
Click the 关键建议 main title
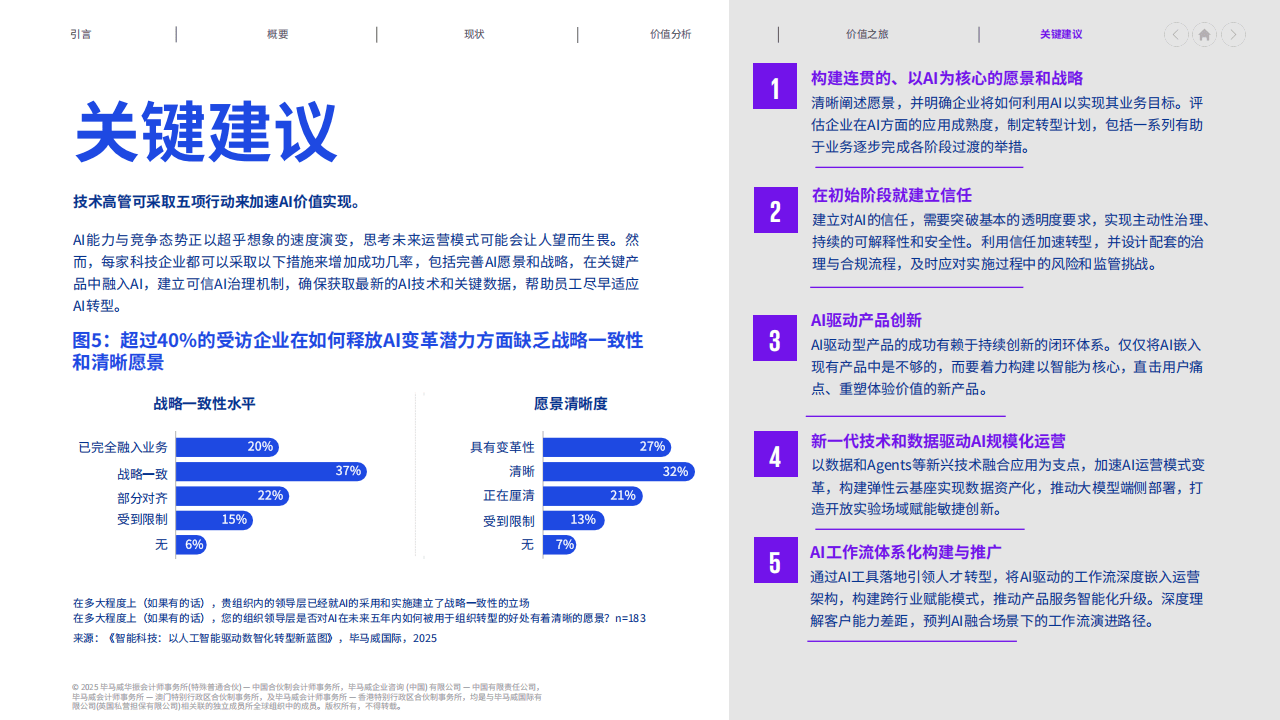pyautogui.click(x=206, y=131)
